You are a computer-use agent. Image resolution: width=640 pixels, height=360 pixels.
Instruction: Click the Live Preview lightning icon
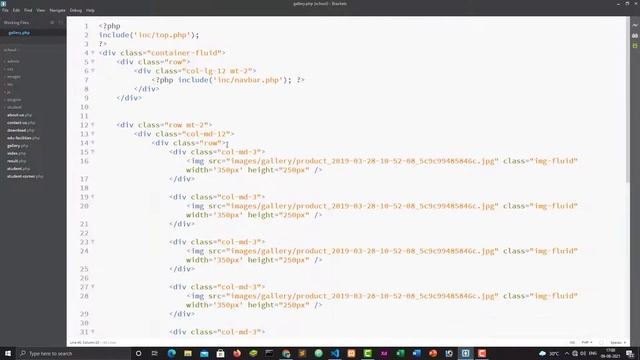(x=635, y=25)
